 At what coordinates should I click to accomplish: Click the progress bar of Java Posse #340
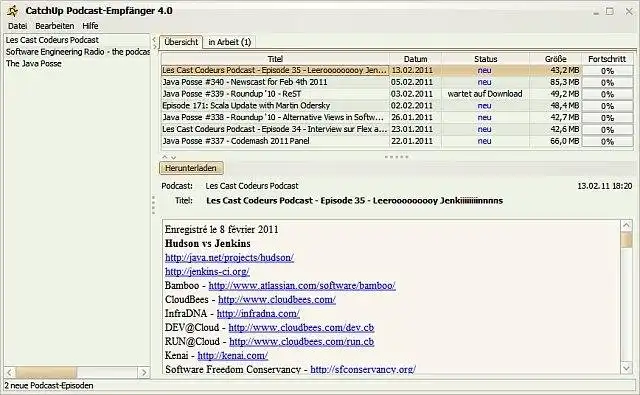(x=607, y=82)
